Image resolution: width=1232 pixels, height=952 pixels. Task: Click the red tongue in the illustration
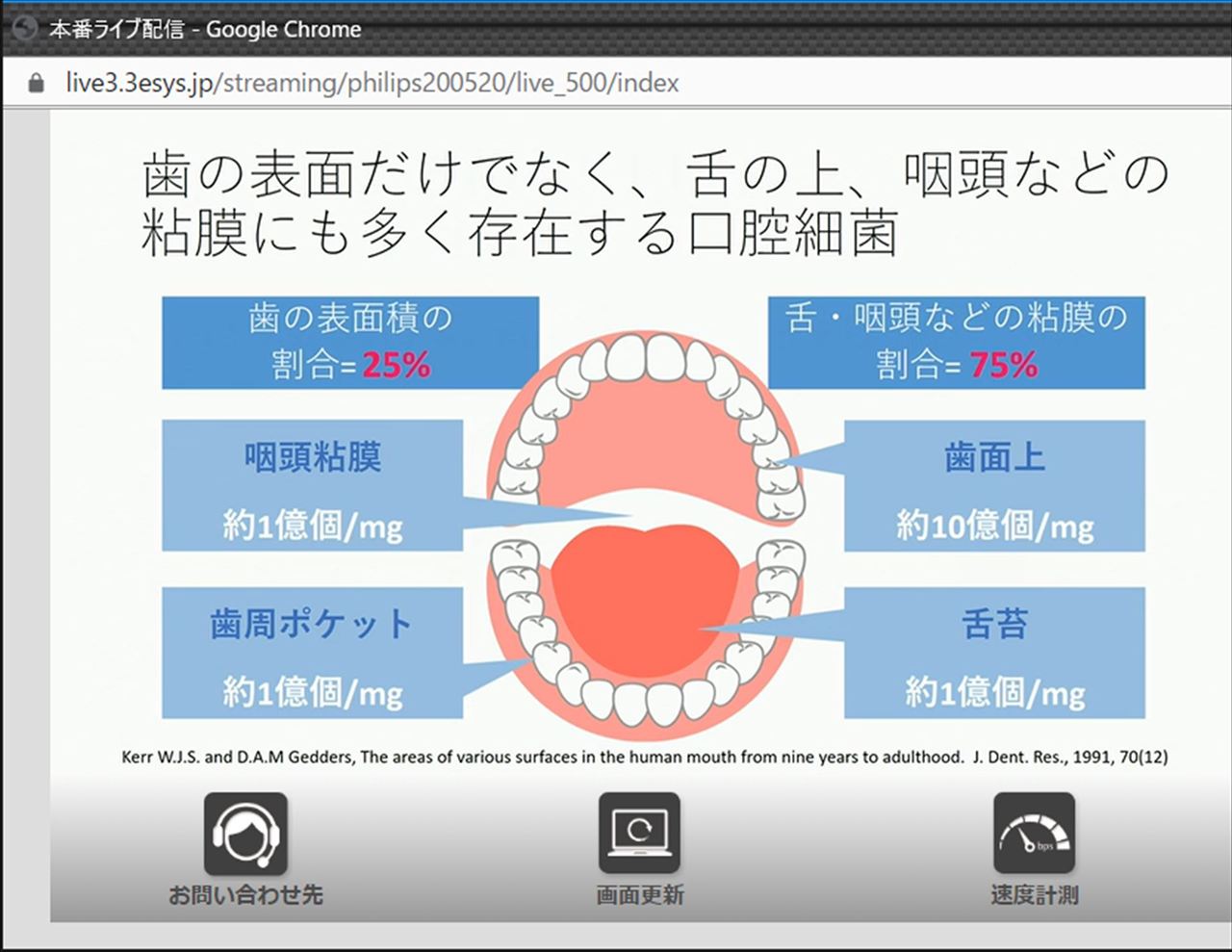click(x=643, y=597)
